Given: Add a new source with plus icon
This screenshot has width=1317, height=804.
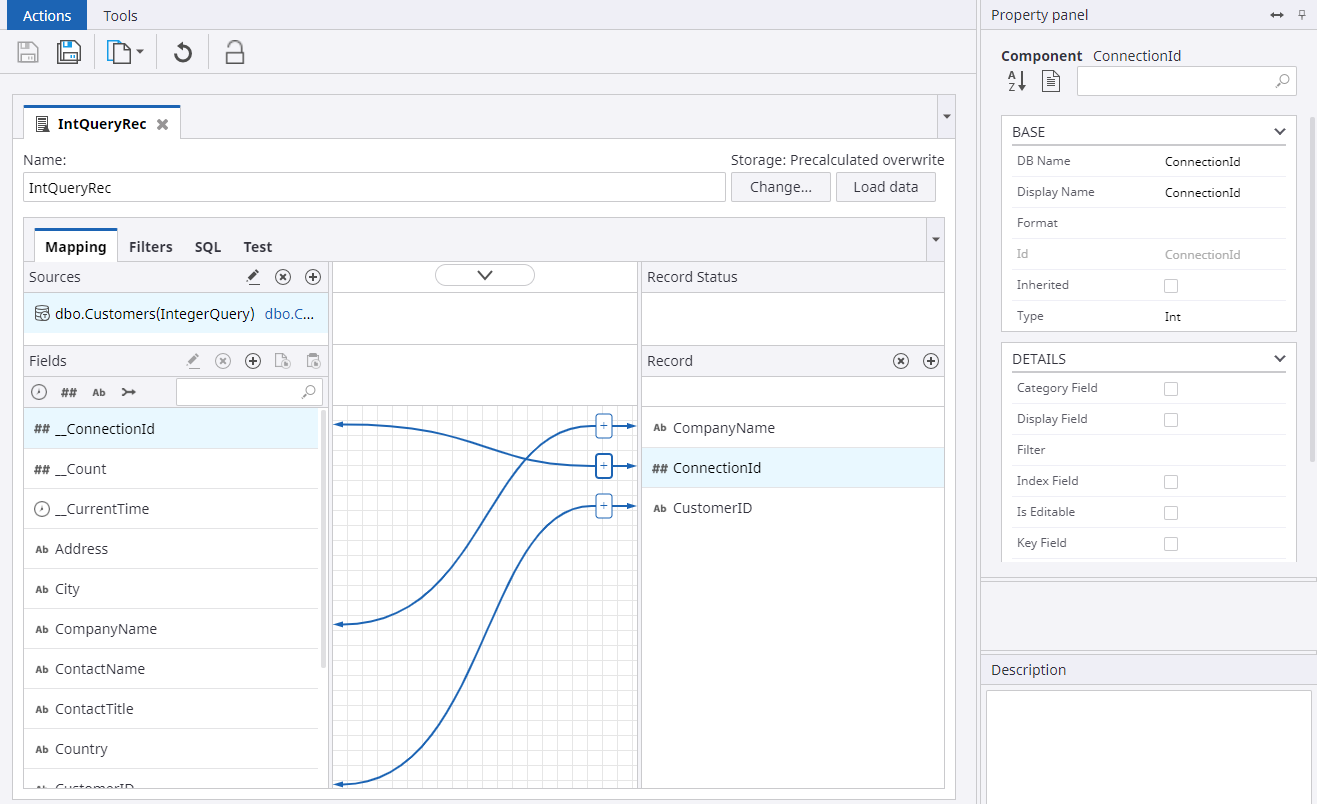Looking at the screenshot, I should coord(312,277).
